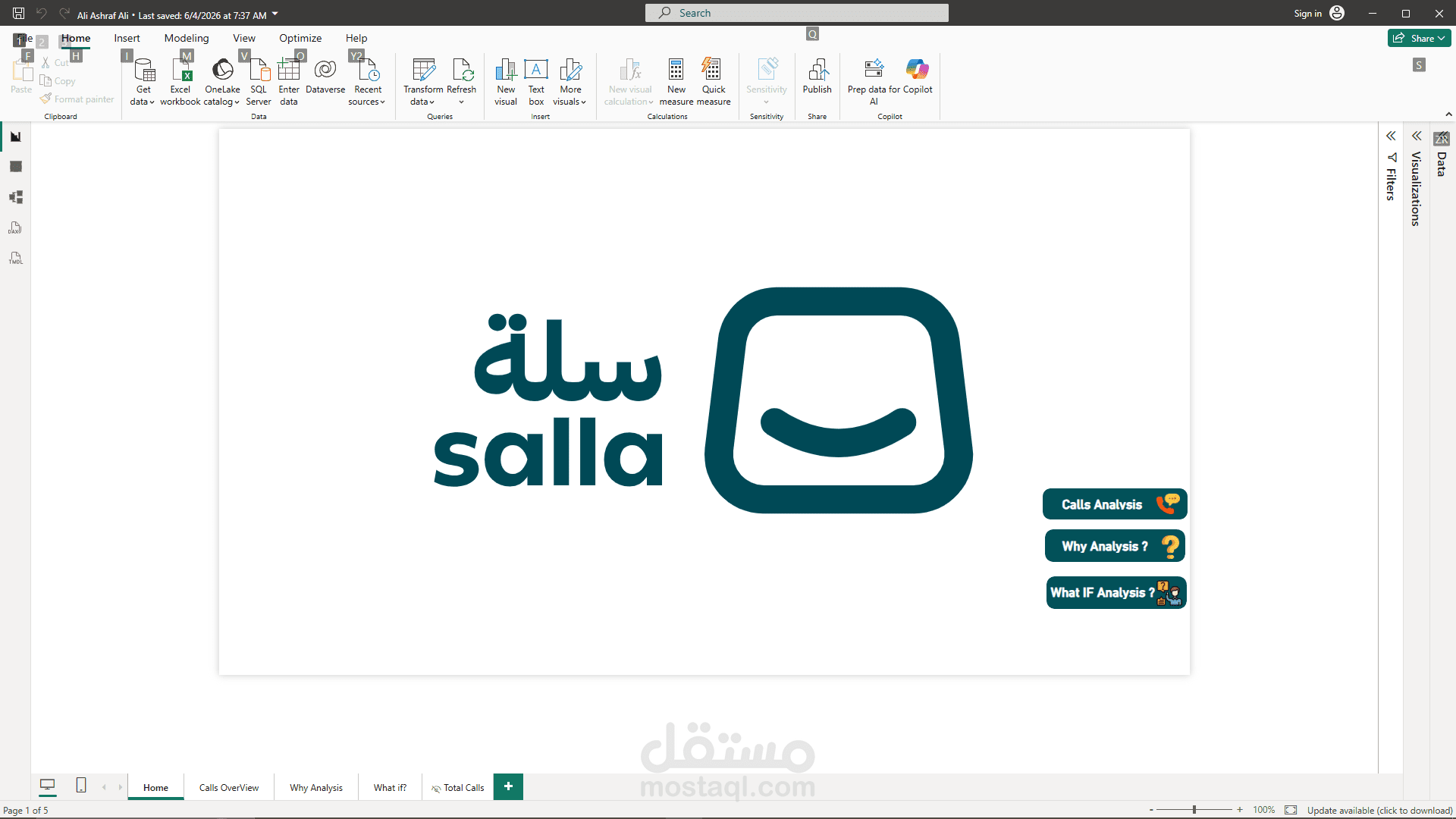This screenshot has height=819, width=1456.
Task: Click Update available notification
Action: pyautogui.click(x=1379, y=810)
